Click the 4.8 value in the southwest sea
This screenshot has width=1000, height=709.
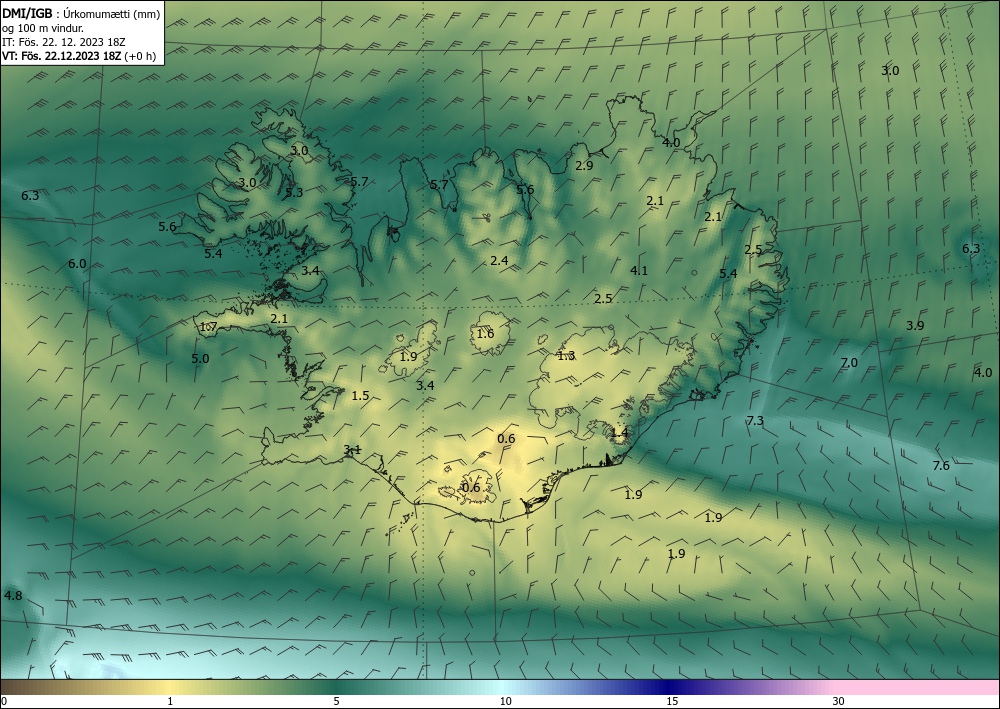(13, 596)
